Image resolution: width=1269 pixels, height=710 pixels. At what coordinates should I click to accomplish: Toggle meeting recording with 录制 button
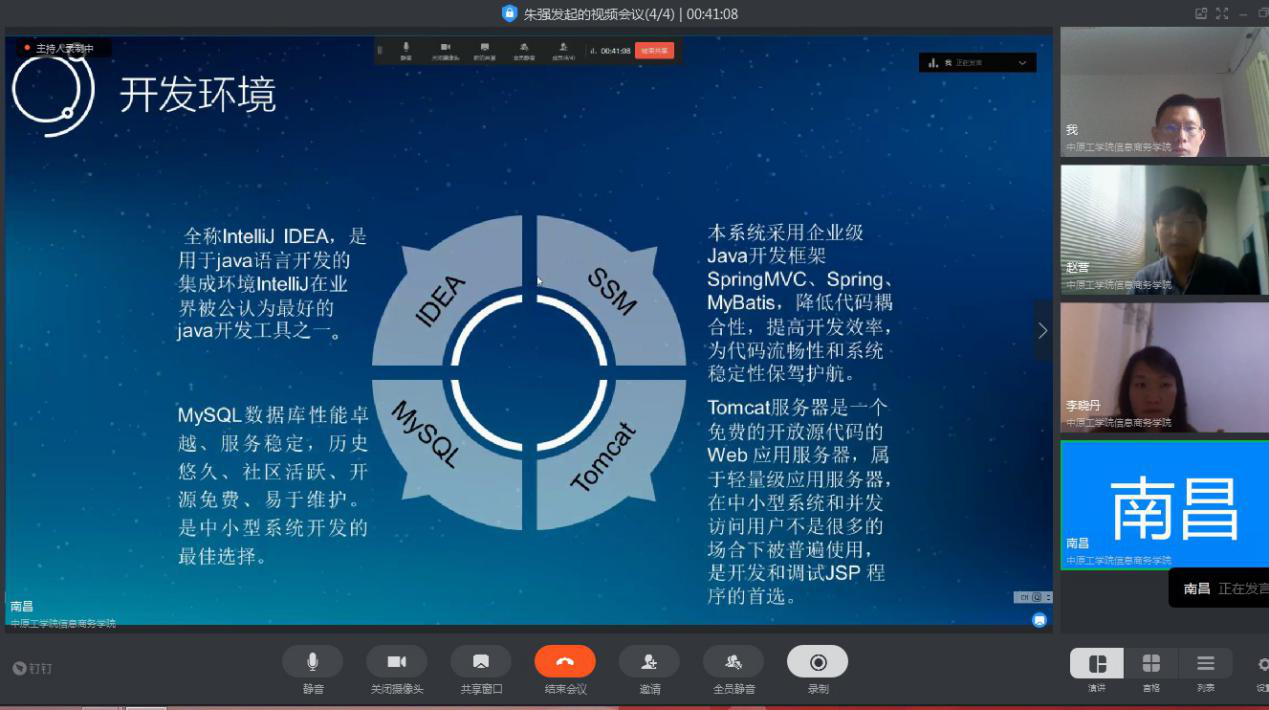point(817,662)
